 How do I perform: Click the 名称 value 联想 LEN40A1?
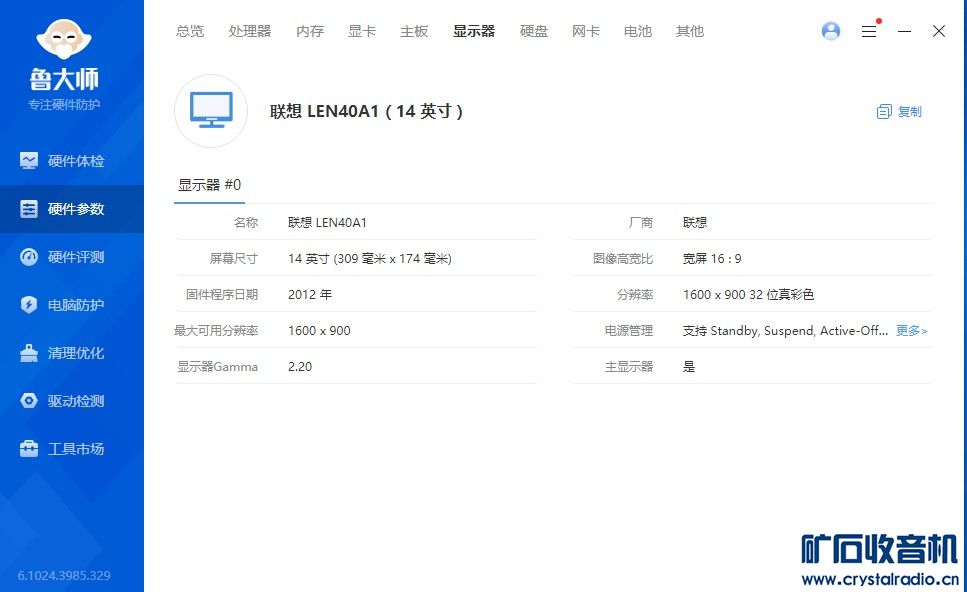point(327,223)
